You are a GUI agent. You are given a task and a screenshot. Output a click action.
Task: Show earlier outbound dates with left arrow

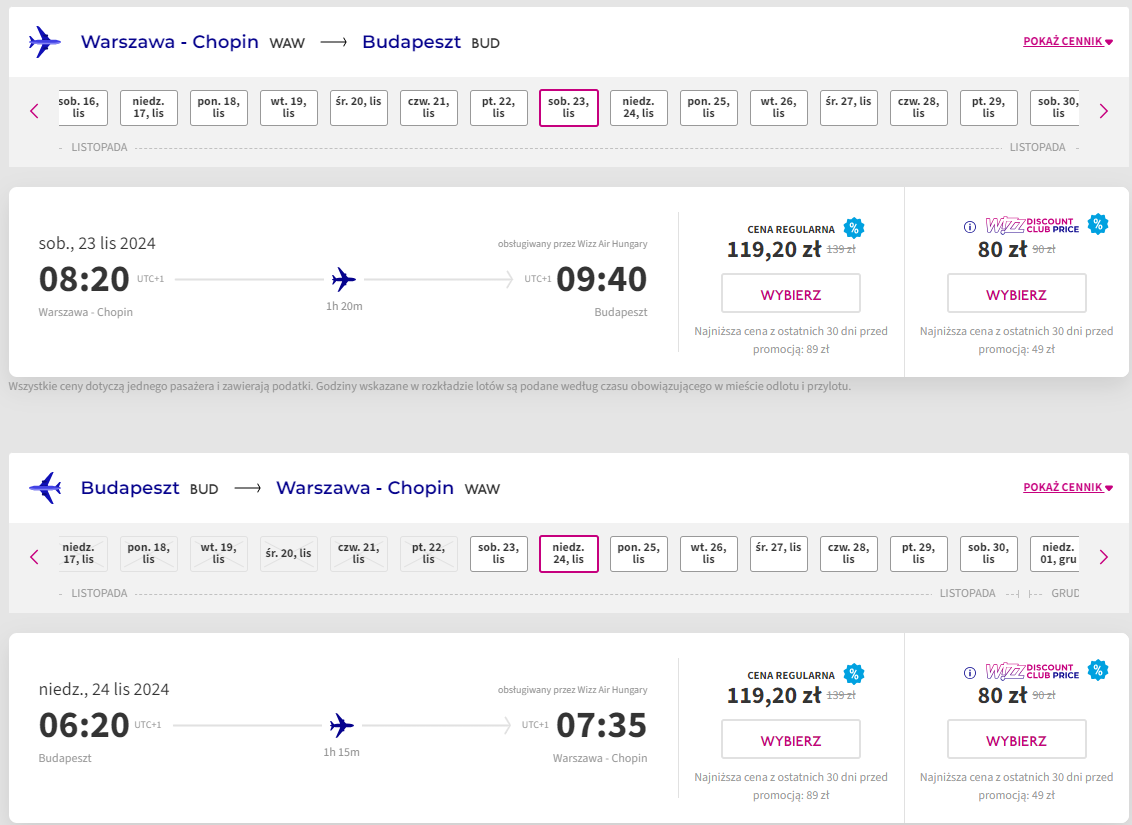(34, 111)
